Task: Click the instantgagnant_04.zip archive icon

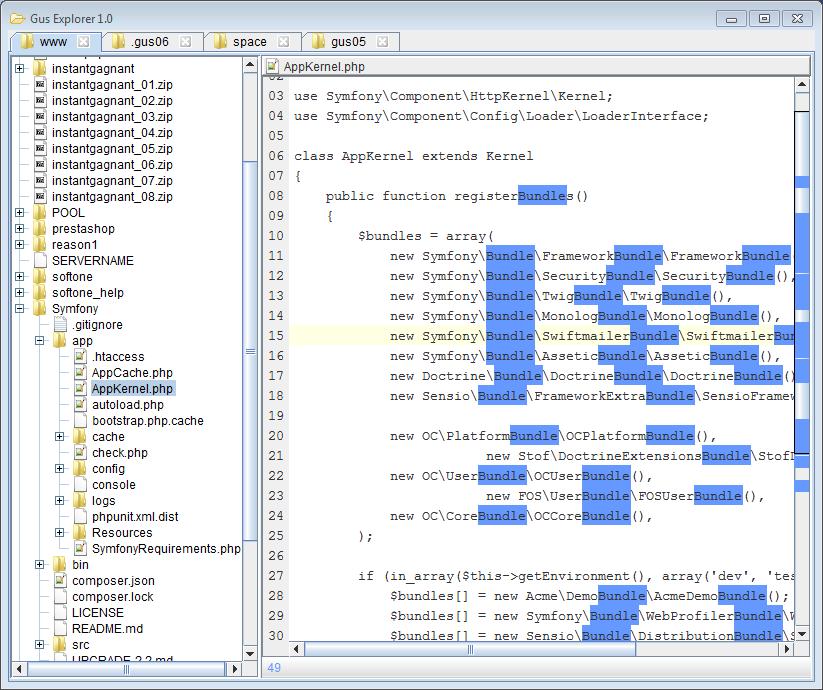Action: click(x=40, y=133)
